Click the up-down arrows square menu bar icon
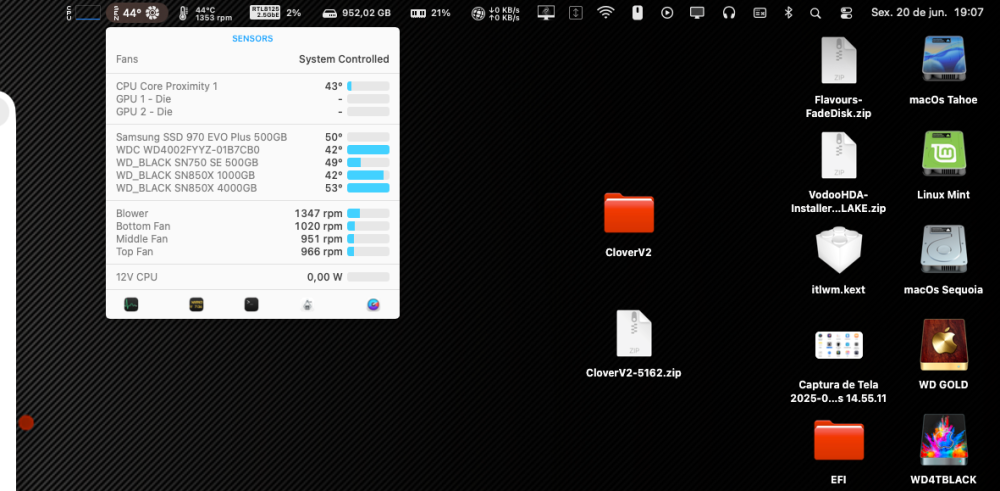Screen dimensions: 1000x491 click(x=576, y=13)
